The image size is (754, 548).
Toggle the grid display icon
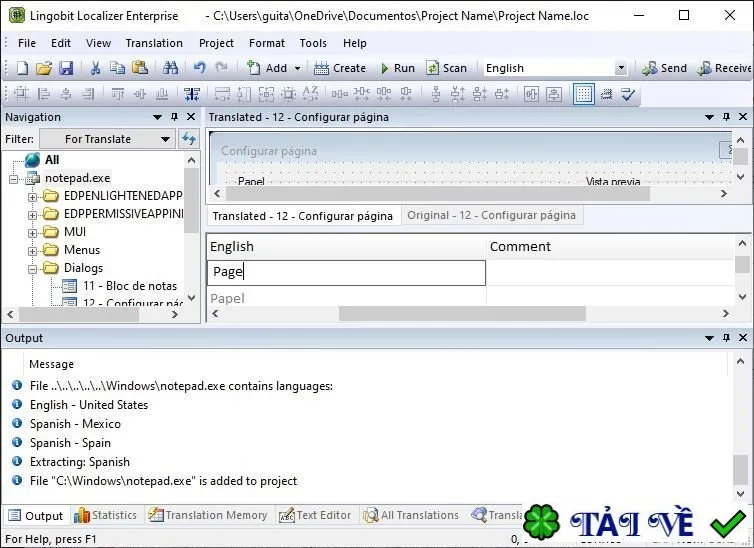584,94
